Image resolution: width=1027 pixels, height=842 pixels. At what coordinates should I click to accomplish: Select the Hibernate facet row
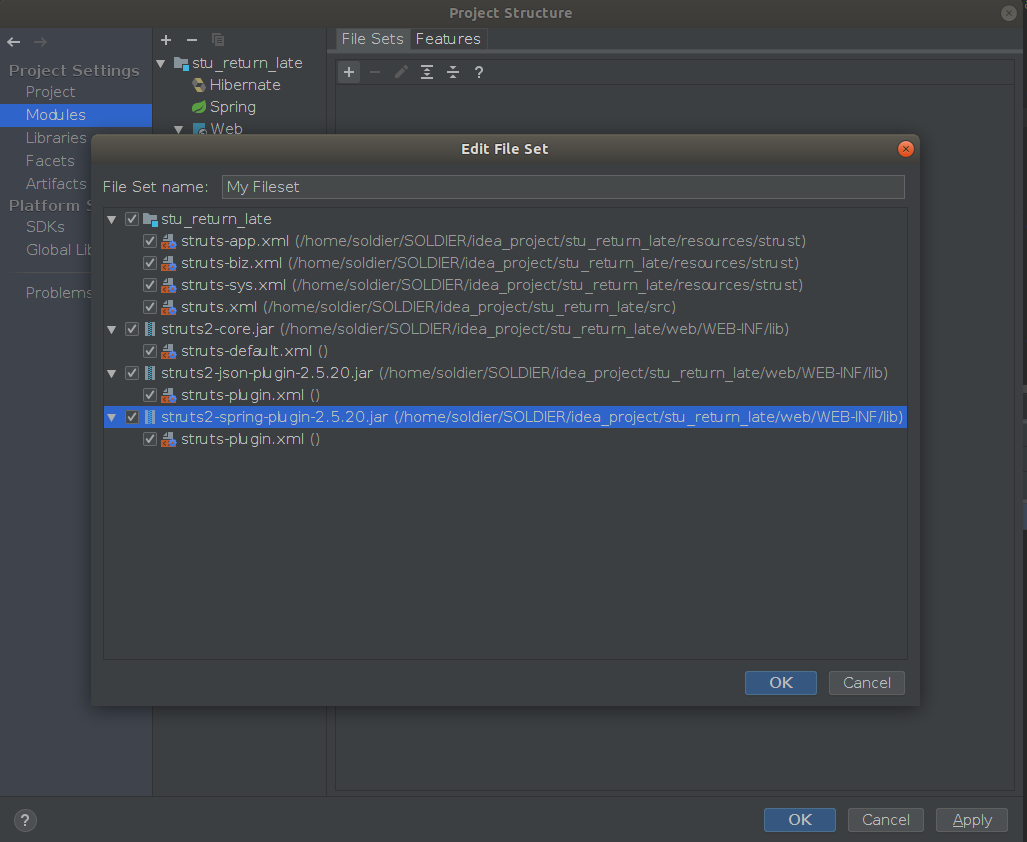coord(240,85)
